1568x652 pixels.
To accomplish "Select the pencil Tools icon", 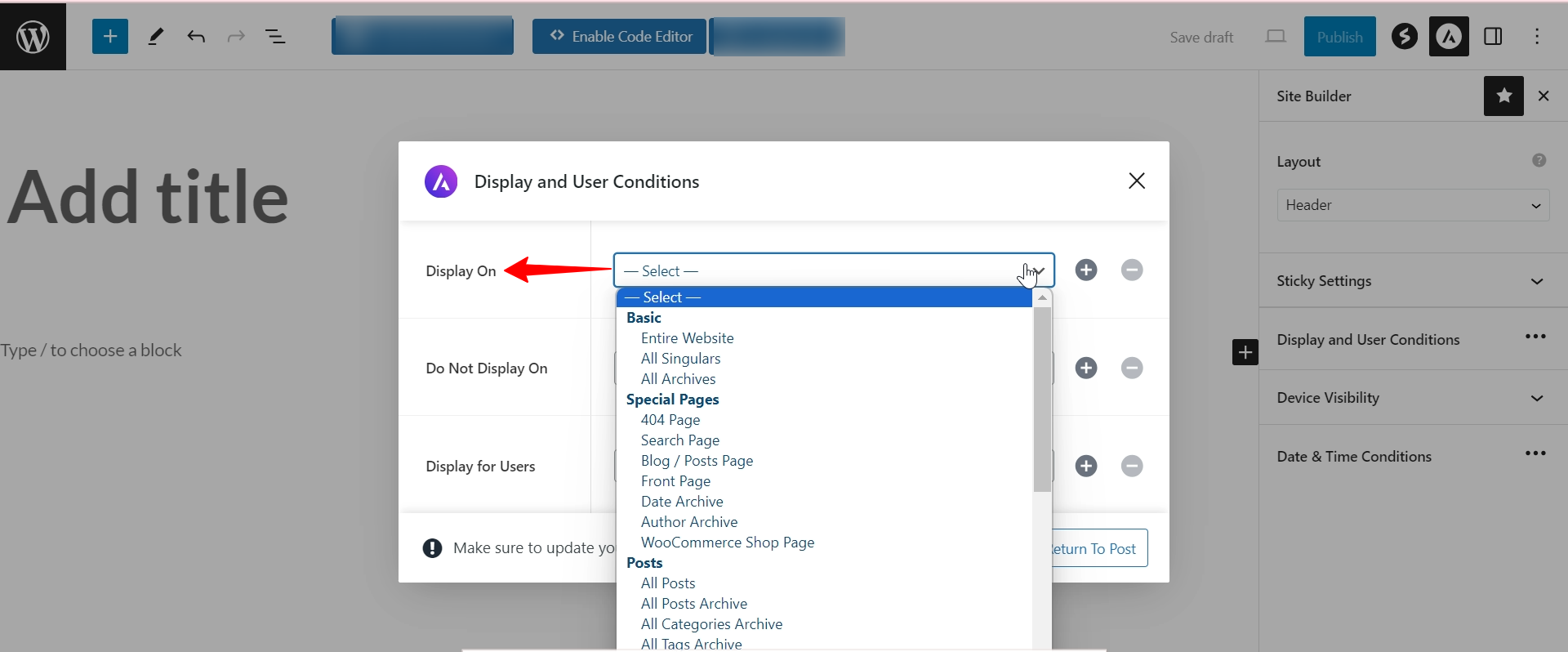I will coord(155,37).
